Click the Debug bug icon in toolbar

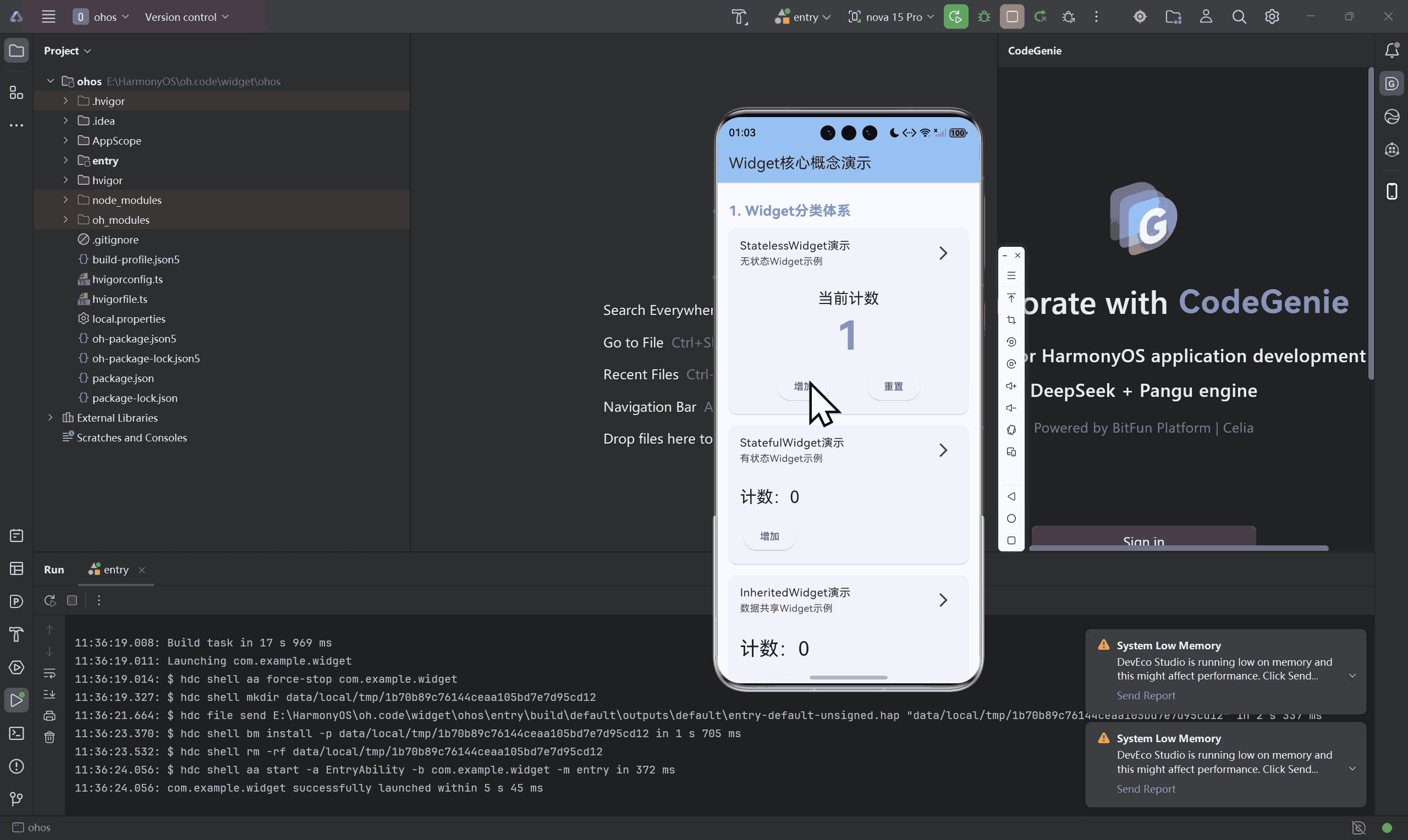point(984,17)
